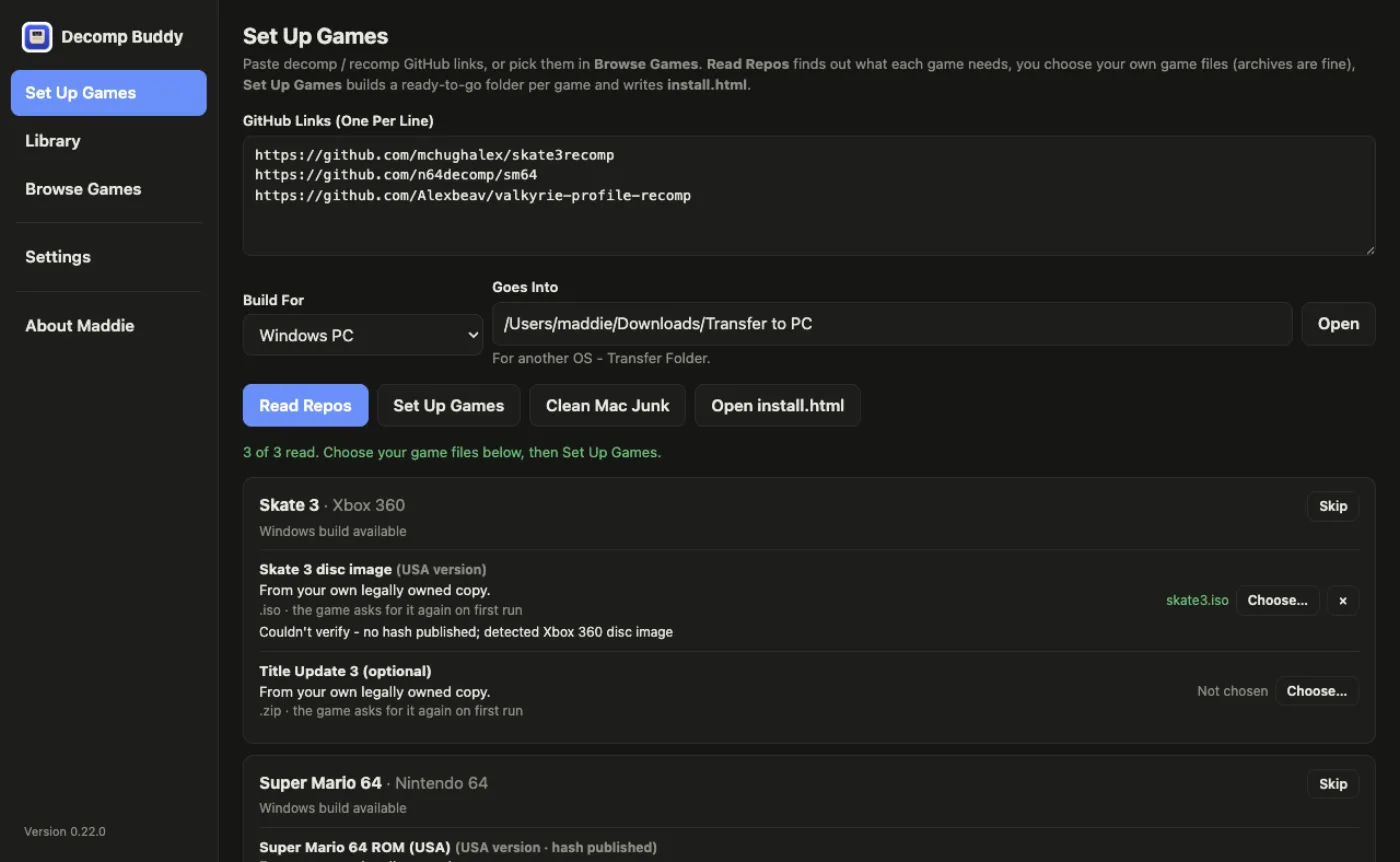Click Open next to the Goes Into path

tap(1338, 324)
